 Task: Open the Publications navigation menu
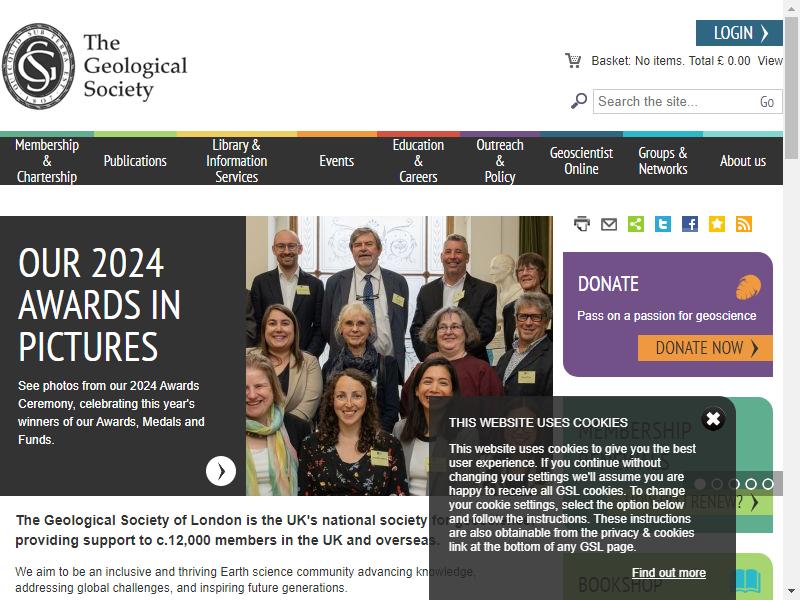pyautogui.click(x=135, y=161)
